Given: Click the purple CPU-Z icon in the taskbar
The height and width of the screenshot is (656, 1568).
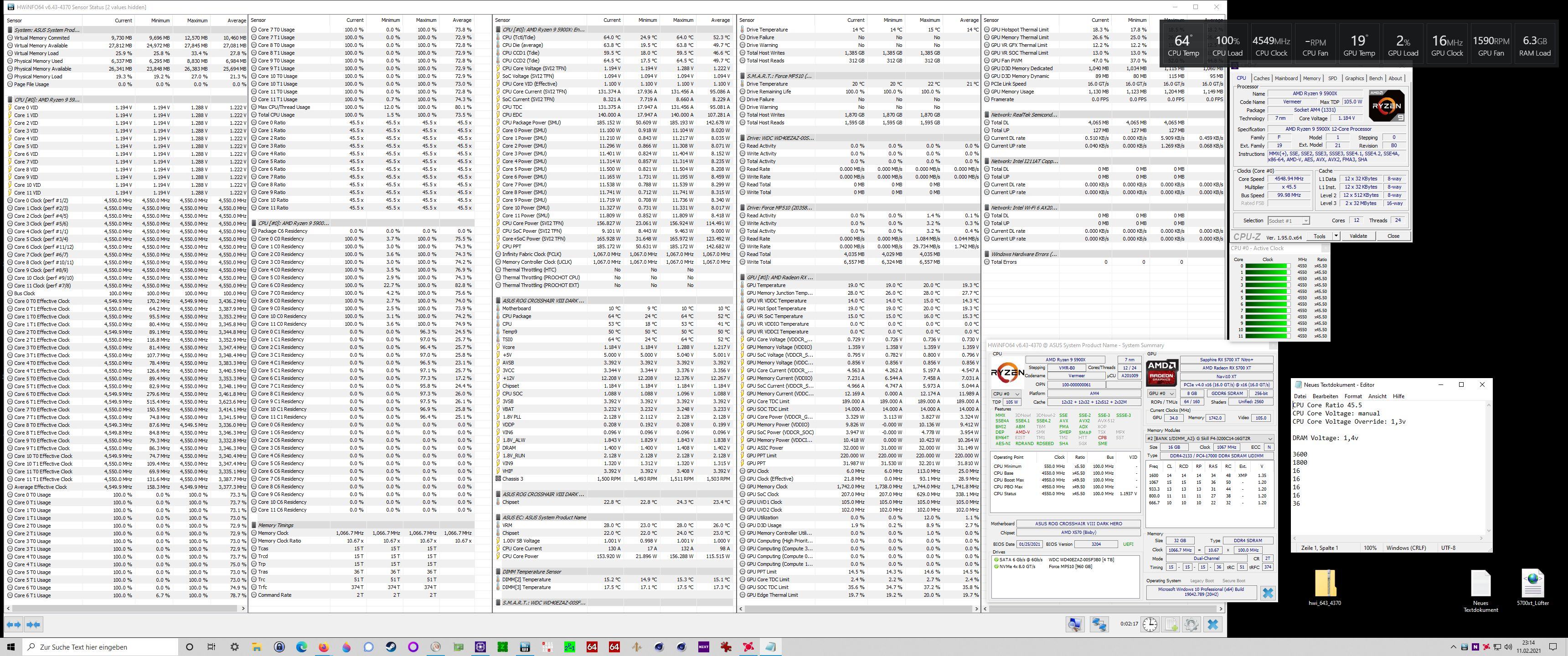Looking at the screenshot, I should pyautogui.click(x=480, y=647).
